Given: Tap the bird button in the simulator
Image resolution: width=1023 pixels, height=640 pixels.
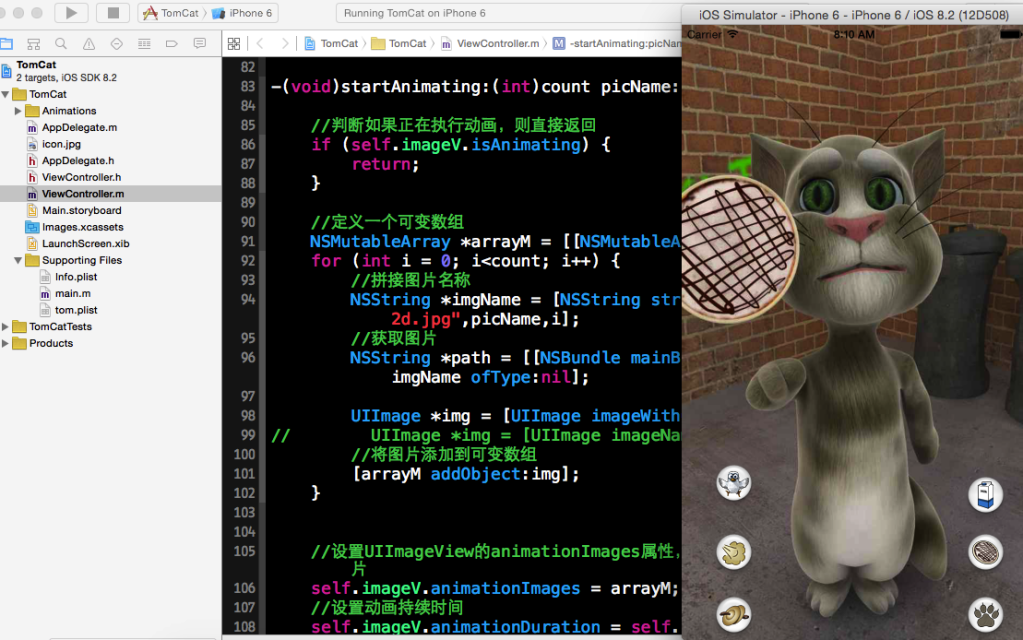Looking at the screenshot, I should (734, 484).
